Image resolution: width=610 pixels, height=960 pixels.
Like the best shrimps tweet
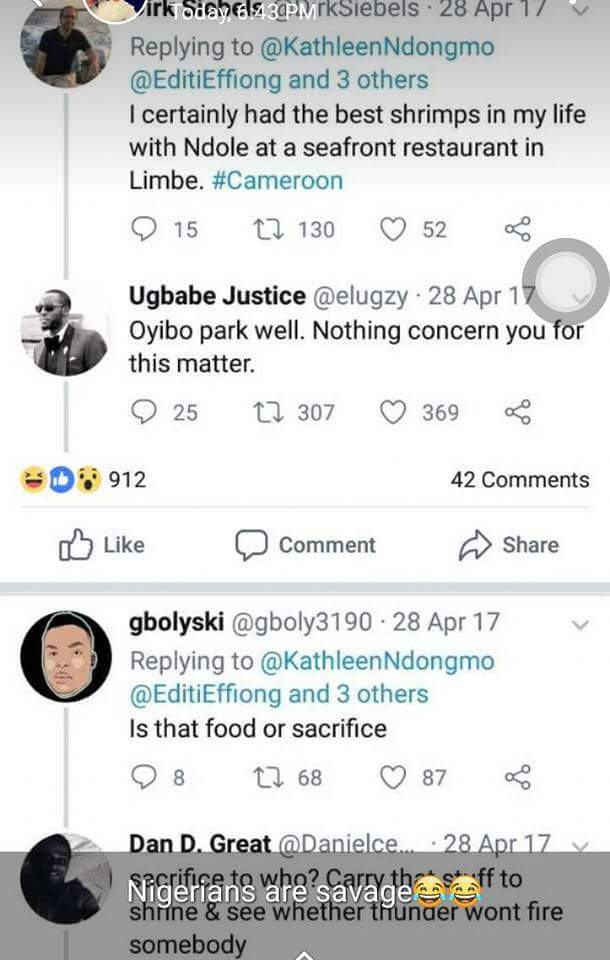pyautogui.click(x=394, y=230)
